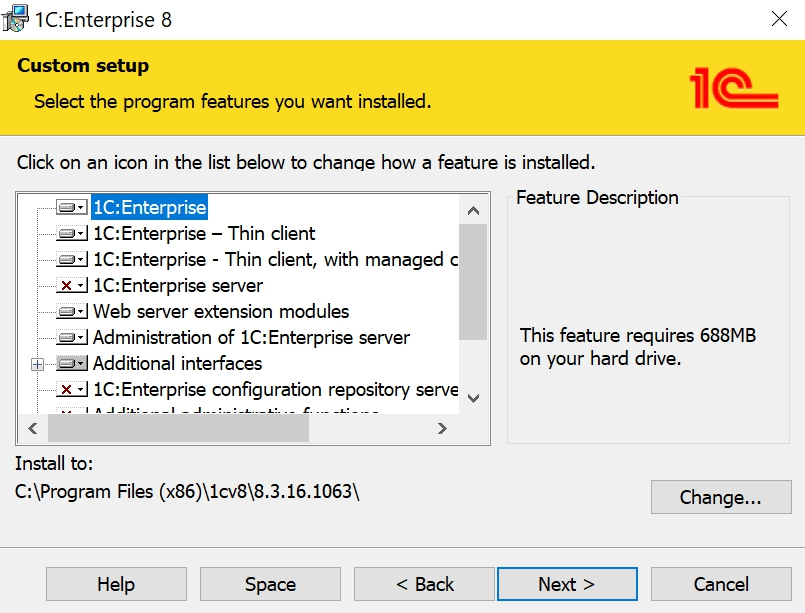Click the installer icon in title bar
The image size is (805, 613).
pos(15,18)
